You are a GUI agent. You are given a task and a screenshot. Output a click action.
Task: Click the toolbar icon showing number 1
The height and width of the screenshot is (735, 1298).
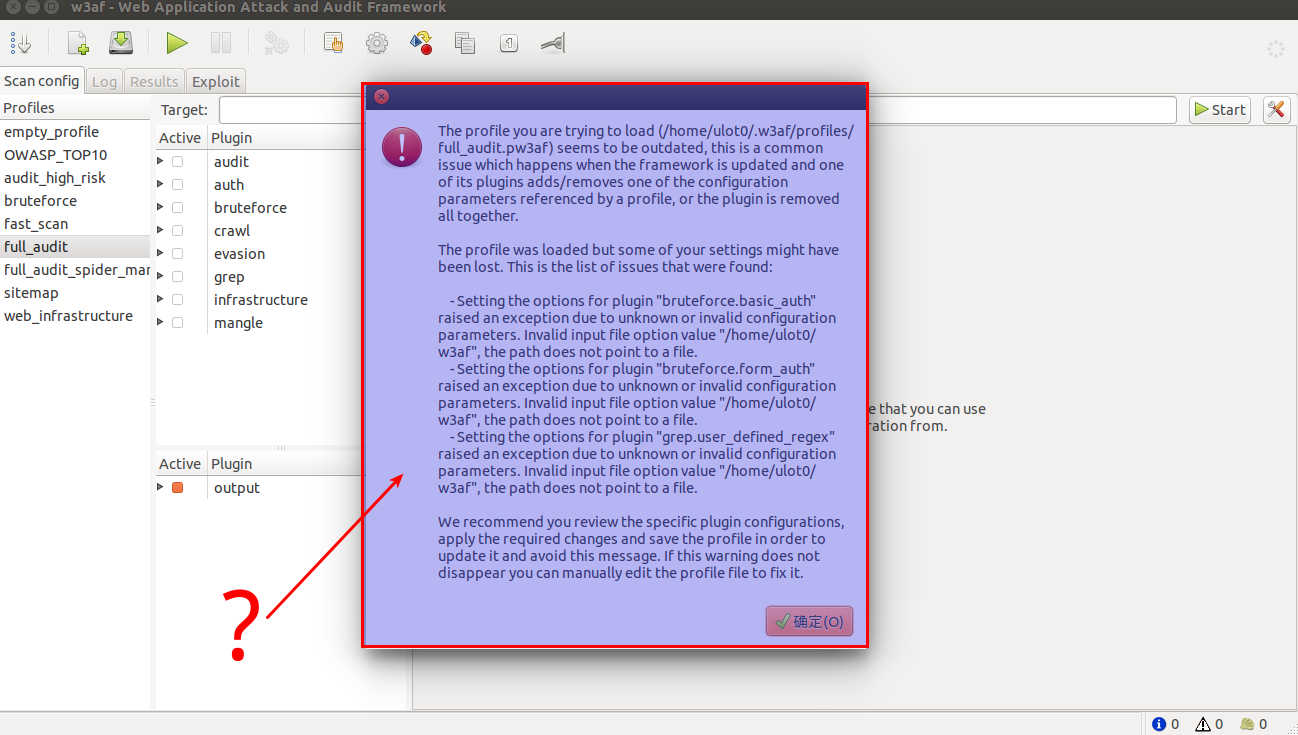509,43
